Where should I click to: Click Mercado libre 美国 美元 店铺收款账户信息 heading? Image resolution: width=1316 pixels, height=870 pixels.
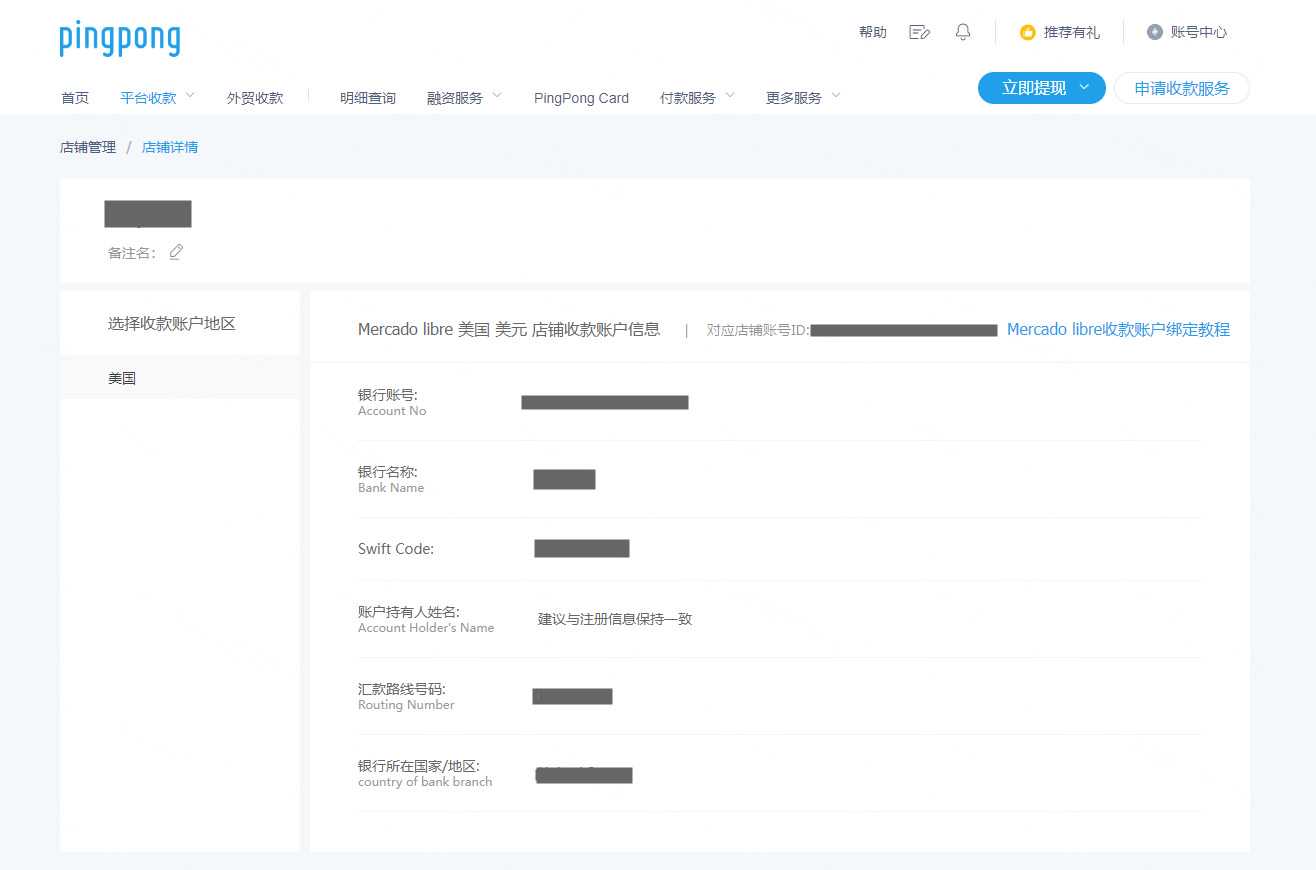coord(509,329)
